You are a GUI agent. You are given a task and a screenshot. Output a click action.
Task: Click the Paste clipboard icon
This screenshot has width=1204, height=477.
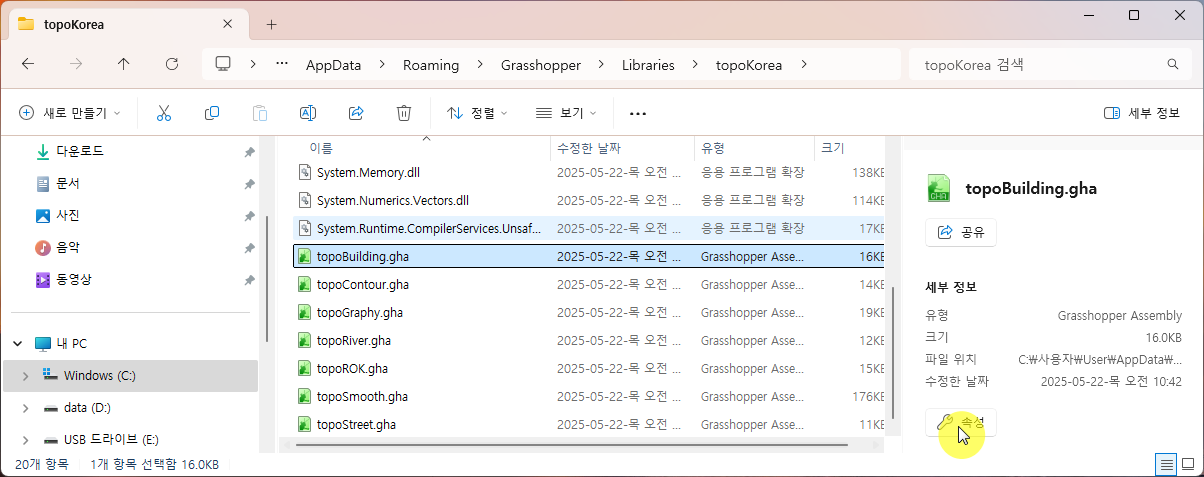(x=260, y=113)
